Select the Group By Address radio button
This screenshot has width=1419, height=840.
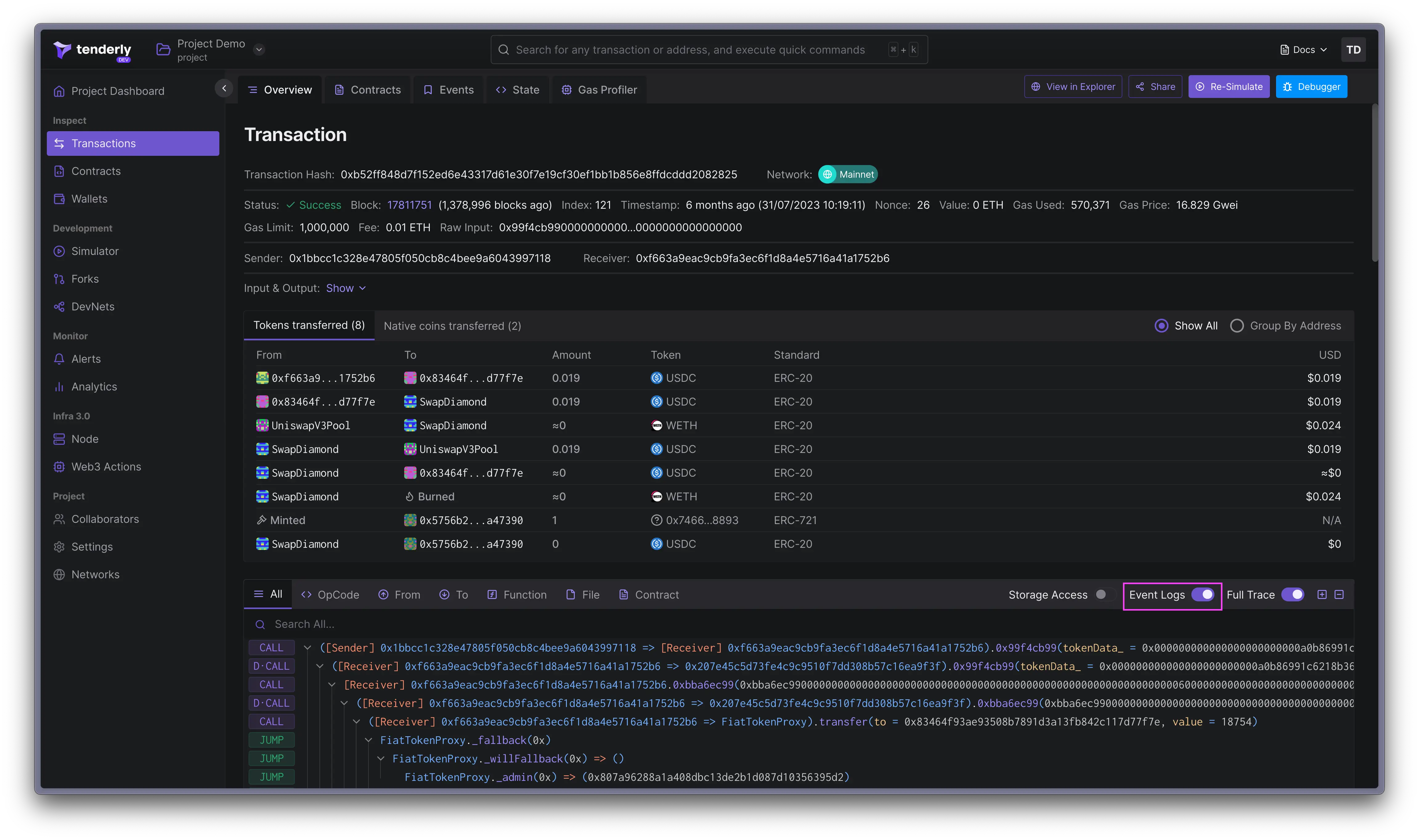point(1237,326)
